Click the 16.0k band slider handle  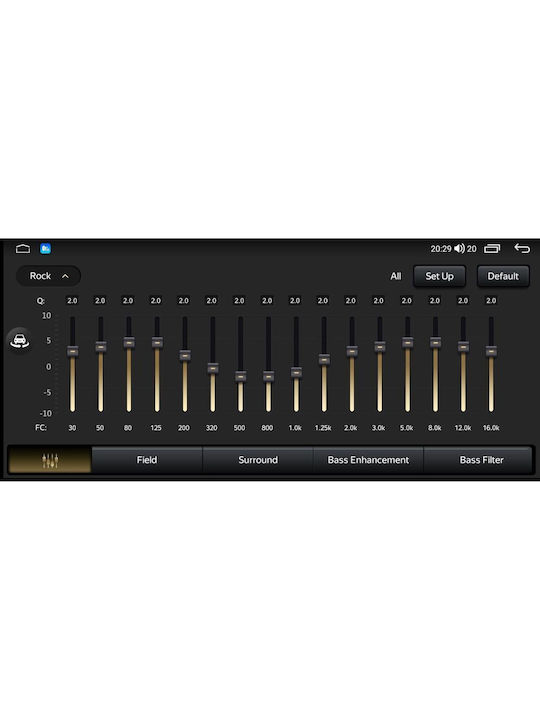(x=491, y=351)
